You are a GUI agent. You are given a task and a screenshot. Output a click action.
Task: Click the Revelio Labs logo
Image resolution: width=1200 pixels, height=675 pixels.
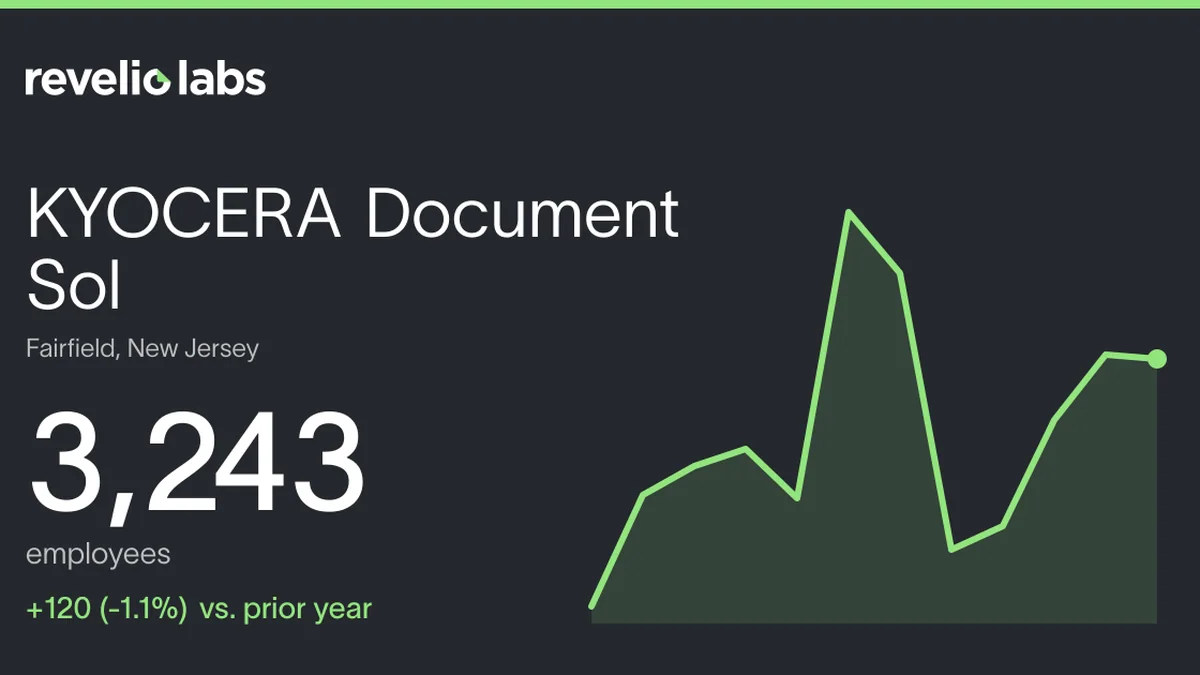(146, 79)
